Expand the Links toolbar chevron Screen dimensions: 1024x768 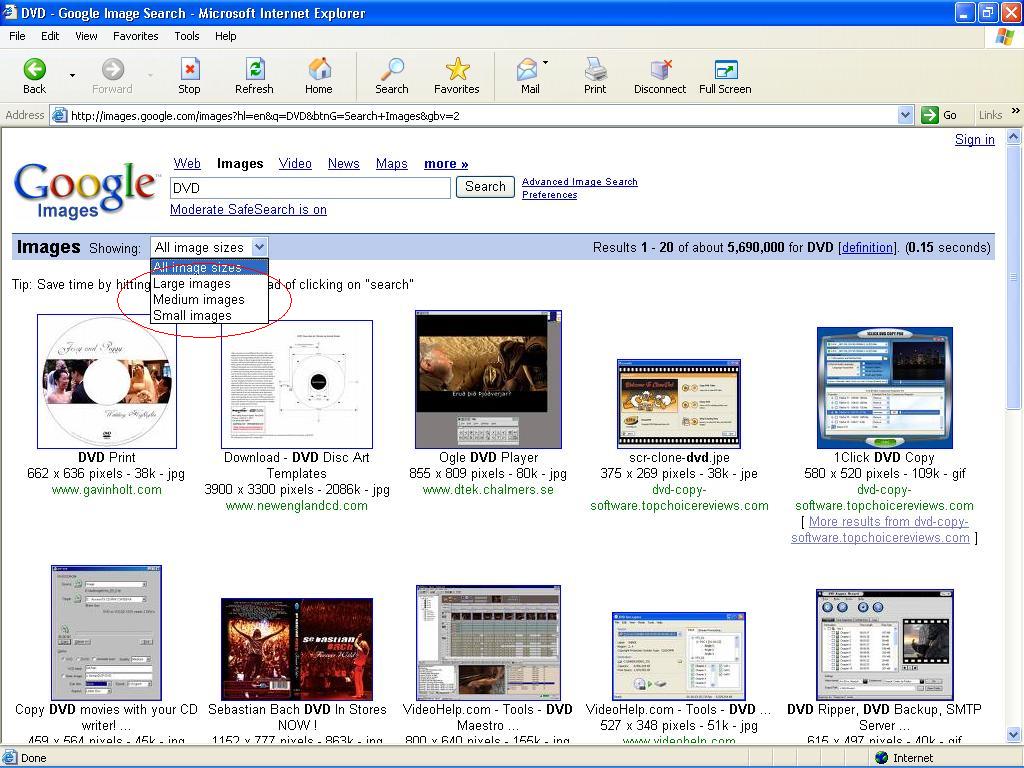(x=1016, y=111)
